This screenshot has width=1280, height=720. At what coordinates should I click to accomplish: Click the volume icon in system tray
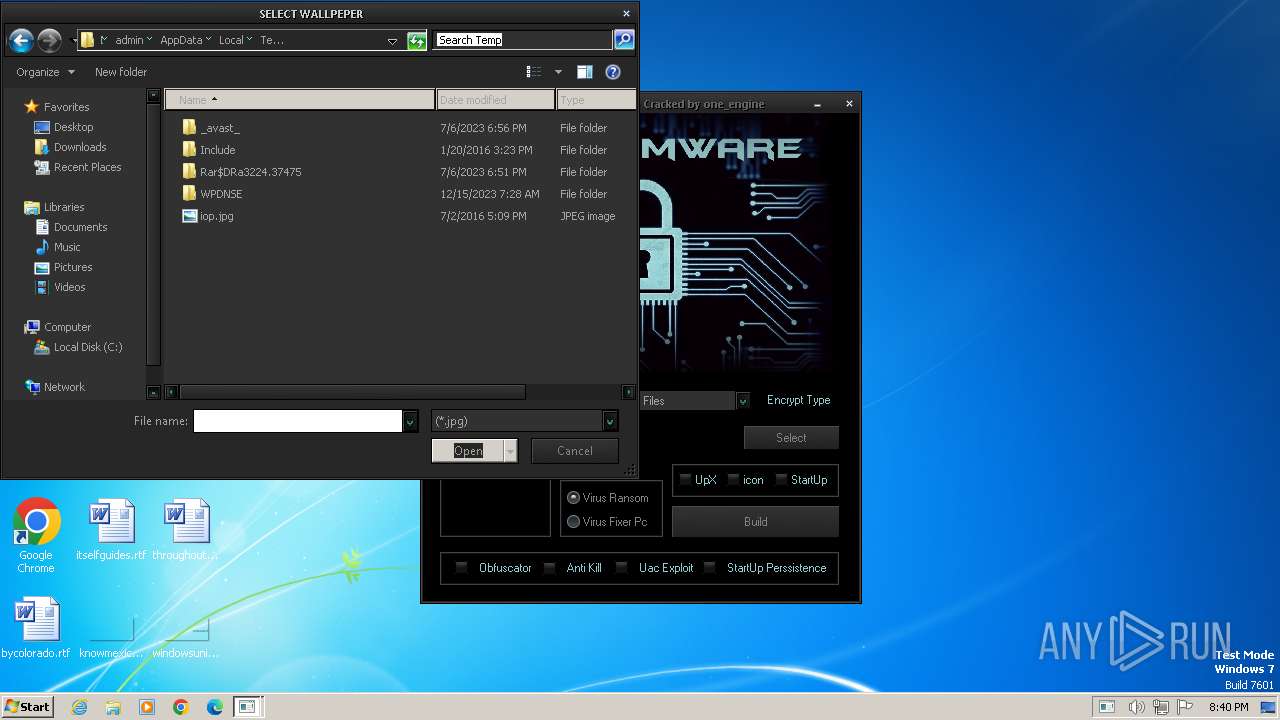coord(1138,707)
